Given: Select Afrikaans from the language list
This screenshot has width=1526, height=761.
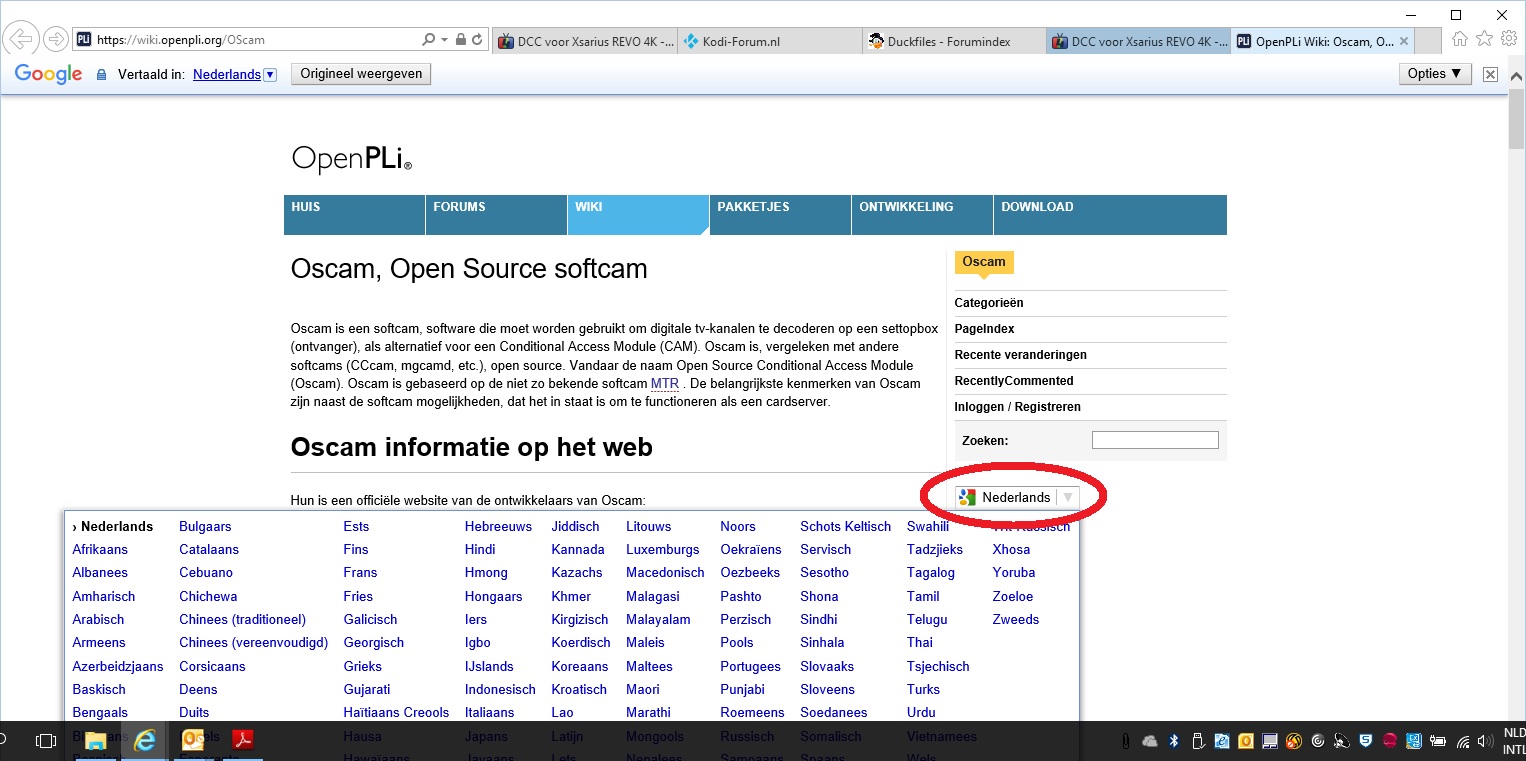Looking at the screenshot, I should coord(100,550).
